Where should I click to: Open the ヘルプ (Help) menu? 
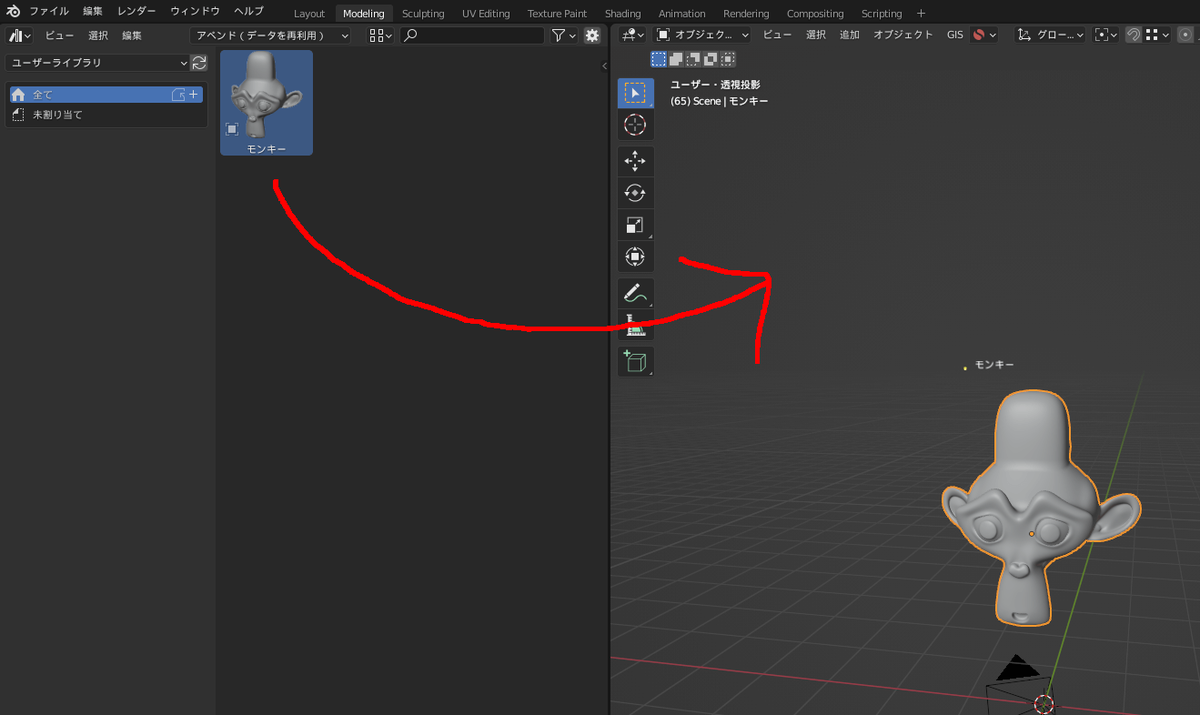(248, 11)
